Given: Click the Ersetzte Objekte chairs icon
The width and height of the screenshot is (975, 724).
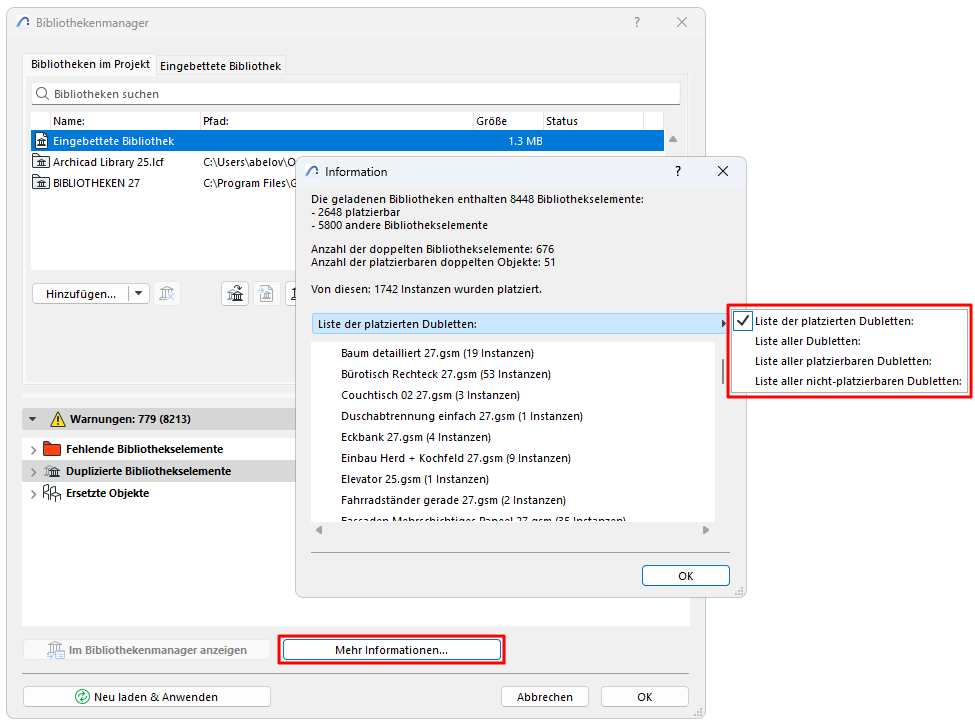Looking at the screenshot, I should point(52,493).
